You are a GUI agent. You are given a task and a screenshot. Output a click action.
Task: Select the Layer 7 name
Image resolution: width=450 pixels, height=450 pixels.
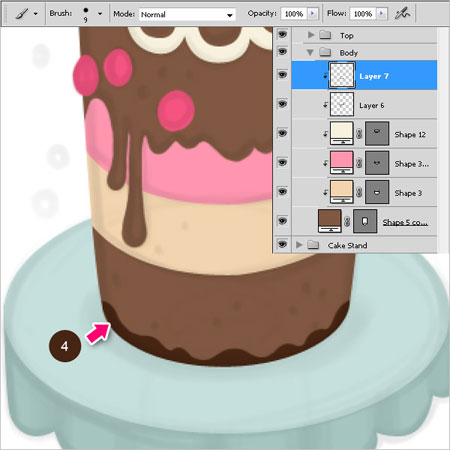374,76
